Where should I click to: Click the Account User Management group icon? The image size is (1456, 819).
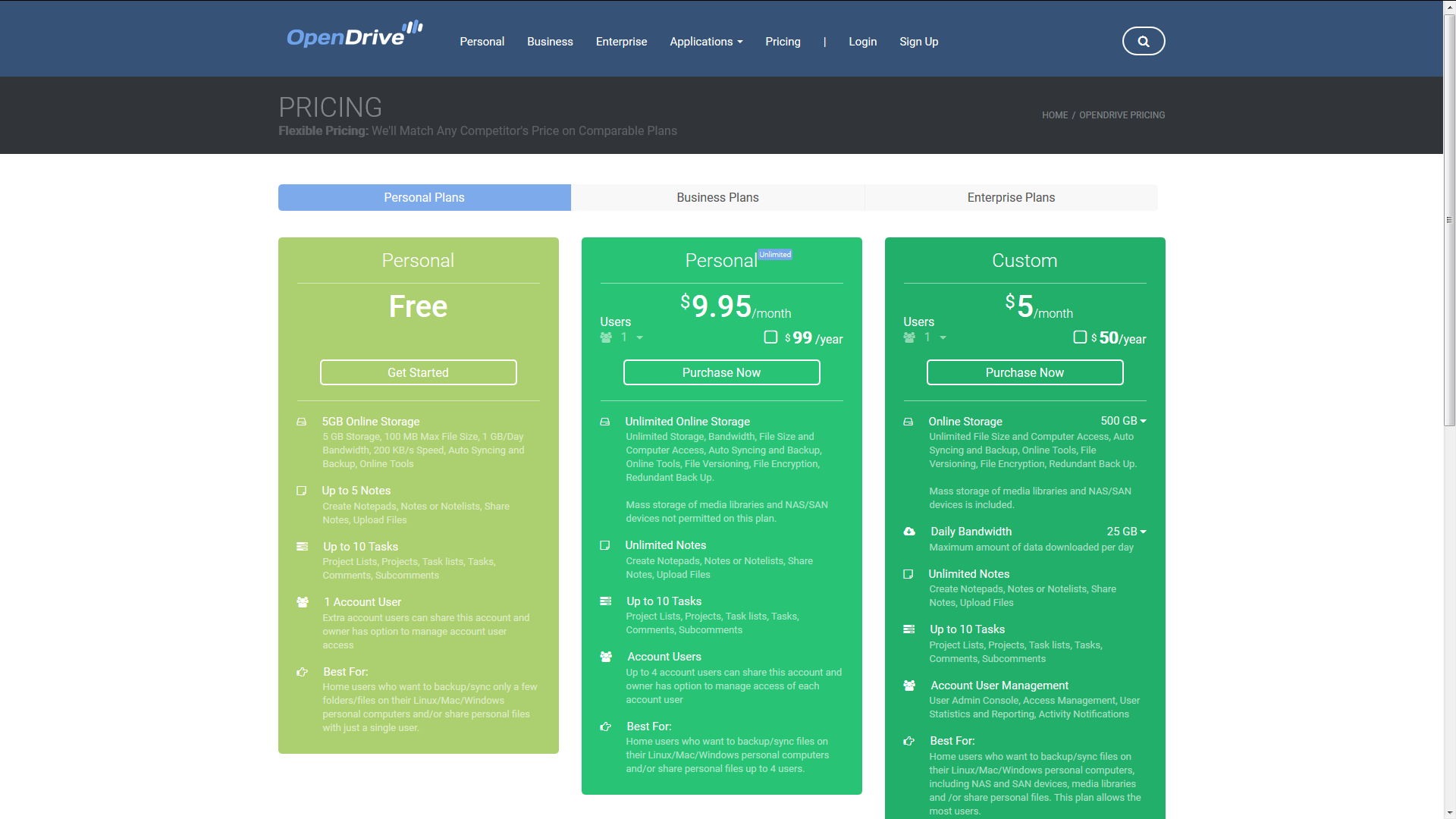pos(909,686)
